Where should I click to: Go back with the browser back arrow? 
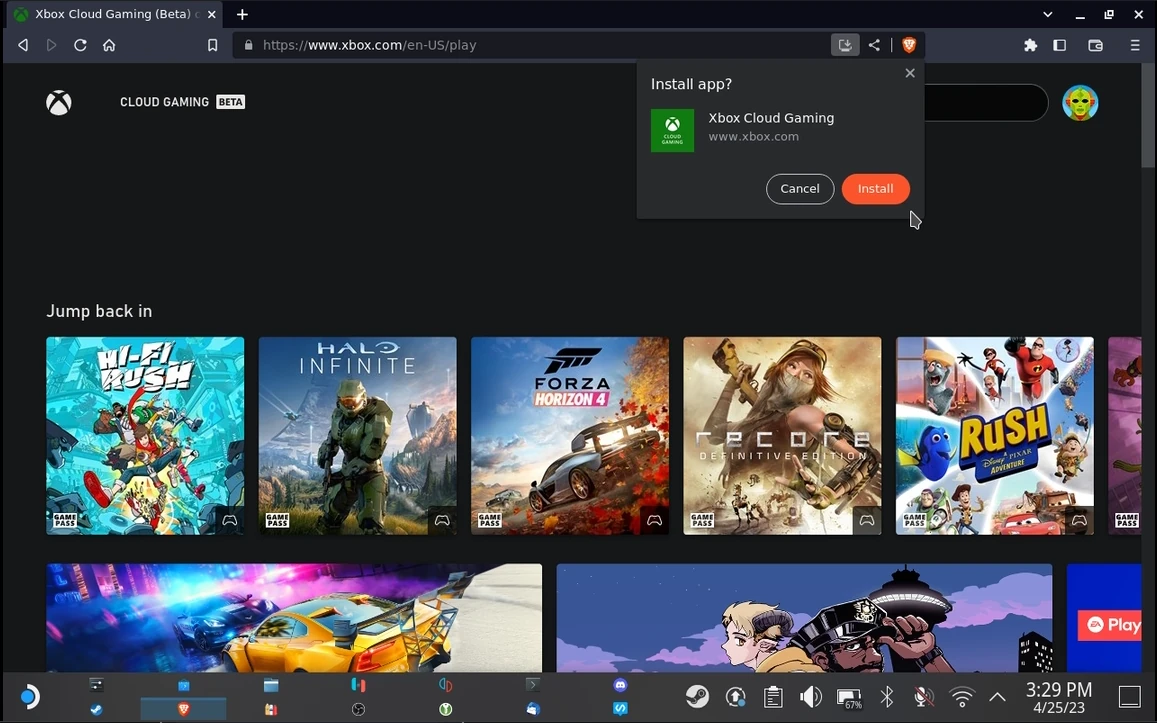(x=23, y=45)
